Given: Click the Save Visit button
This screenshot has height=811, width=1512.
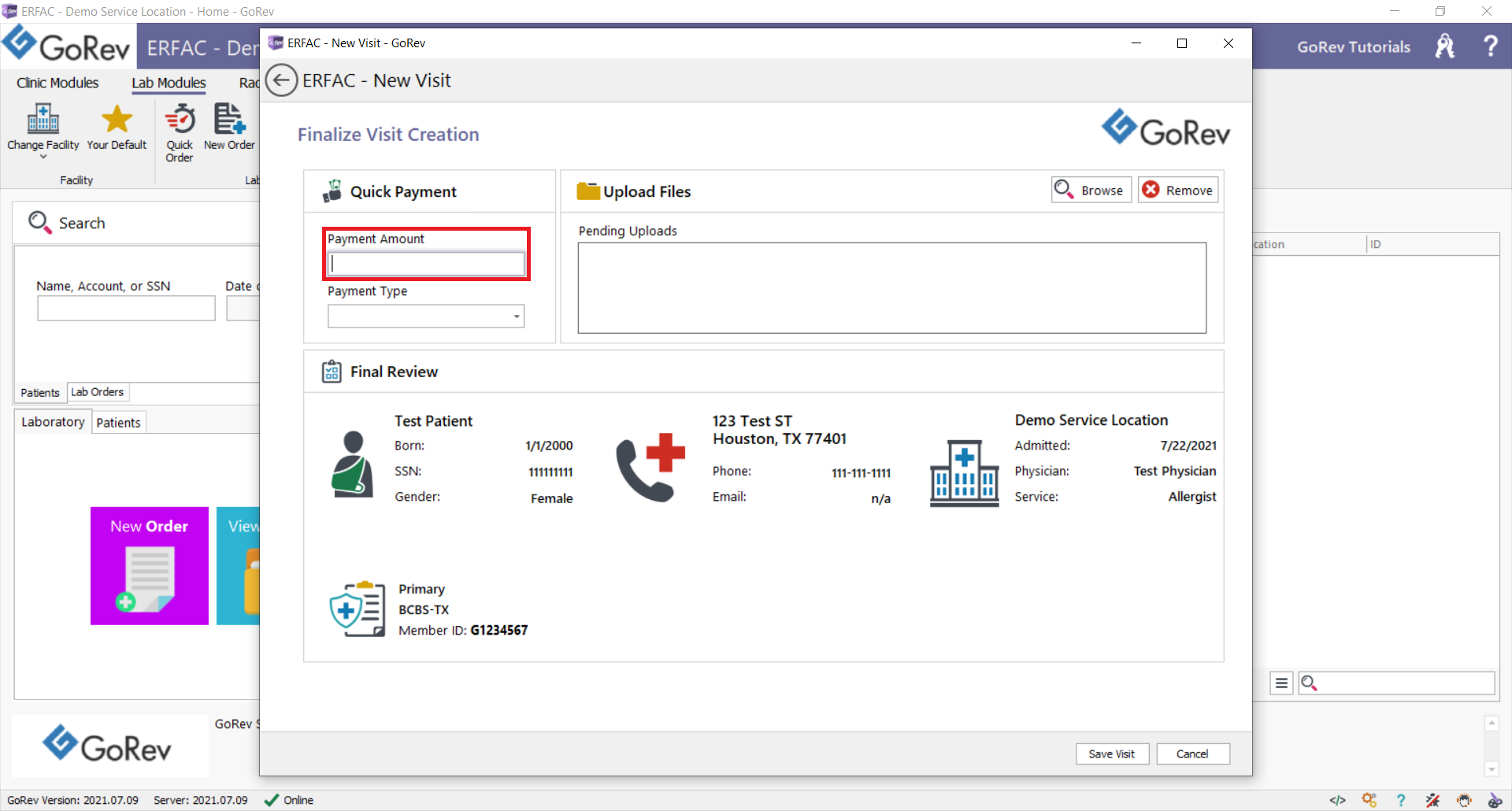Looking at the screenshot, I should coord(1112,754).
